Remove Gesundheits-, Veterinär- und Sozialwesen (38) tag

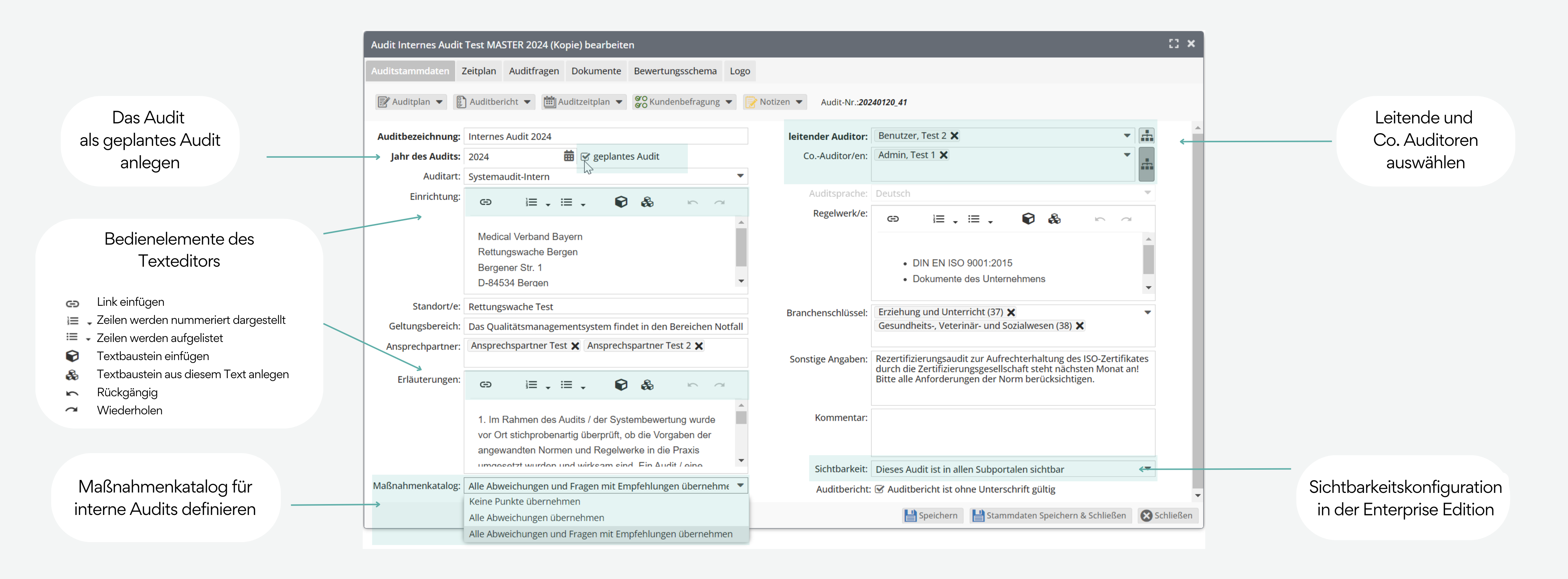click(x=1080, y=326)
